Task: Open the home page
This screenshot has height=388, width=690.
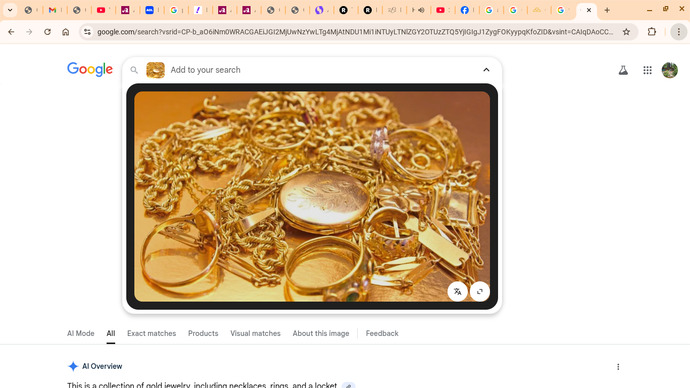Action: (66, 32)
